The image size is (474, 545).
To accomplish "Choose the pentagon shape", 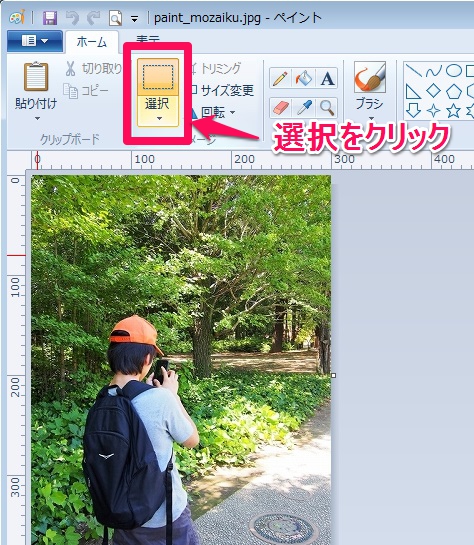I will tap(453, 91).
